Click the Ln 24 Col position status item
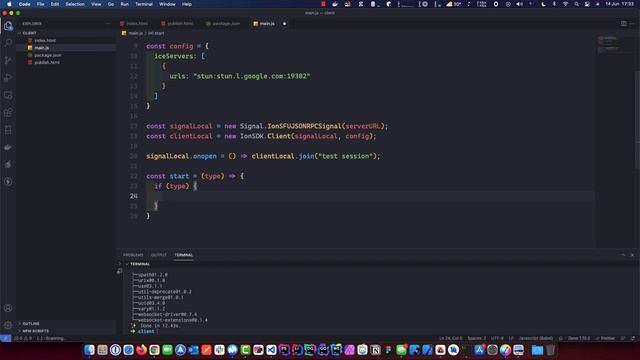The height and width of the screenshot is (360, 640). [451, 338]
